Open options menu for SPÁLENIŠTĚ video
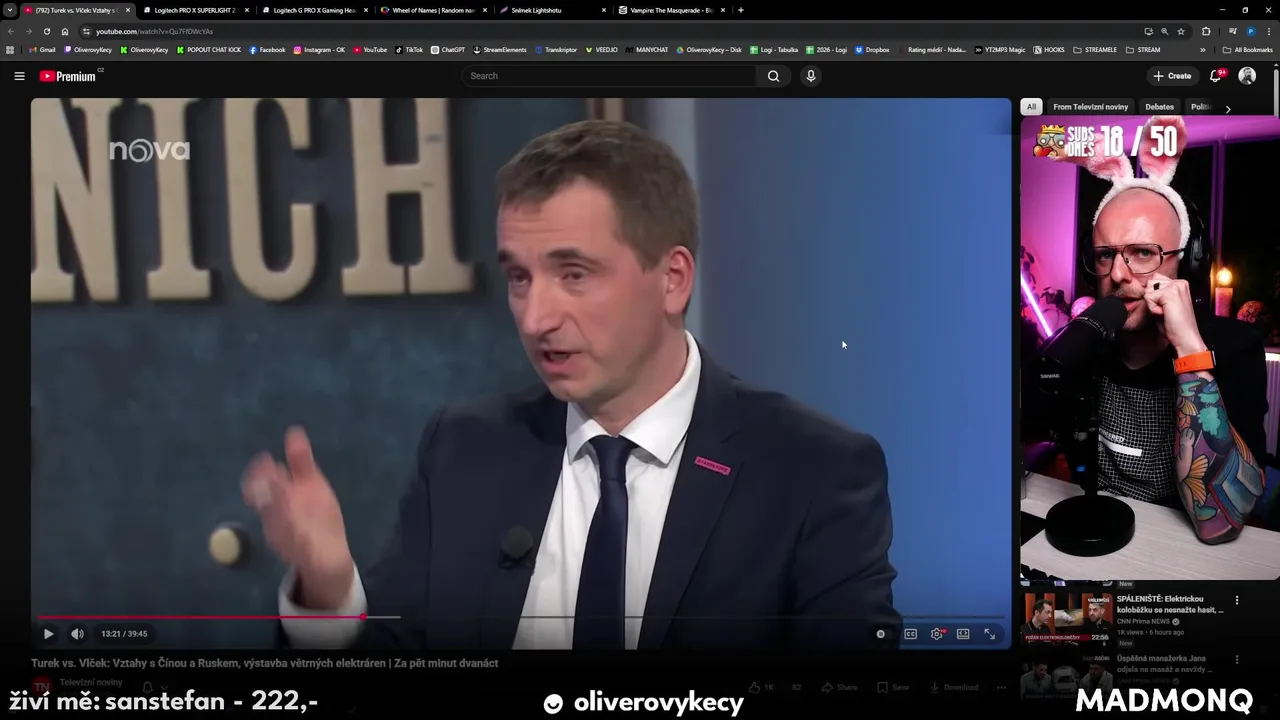 click(x=1237, y=600)
